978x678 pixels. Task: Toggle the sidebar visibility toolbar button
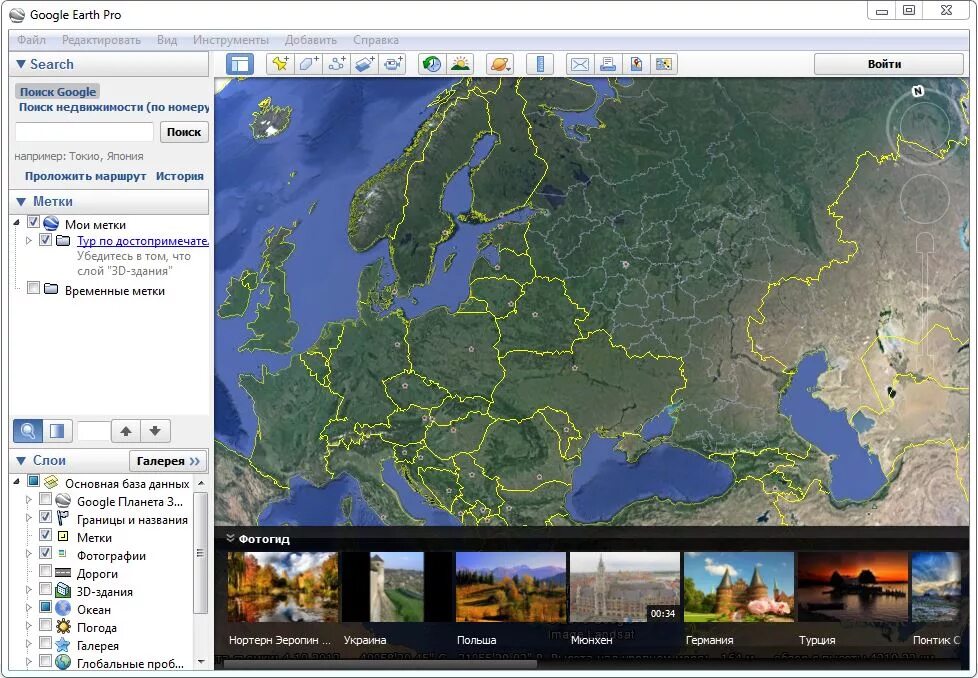point(240,64)
